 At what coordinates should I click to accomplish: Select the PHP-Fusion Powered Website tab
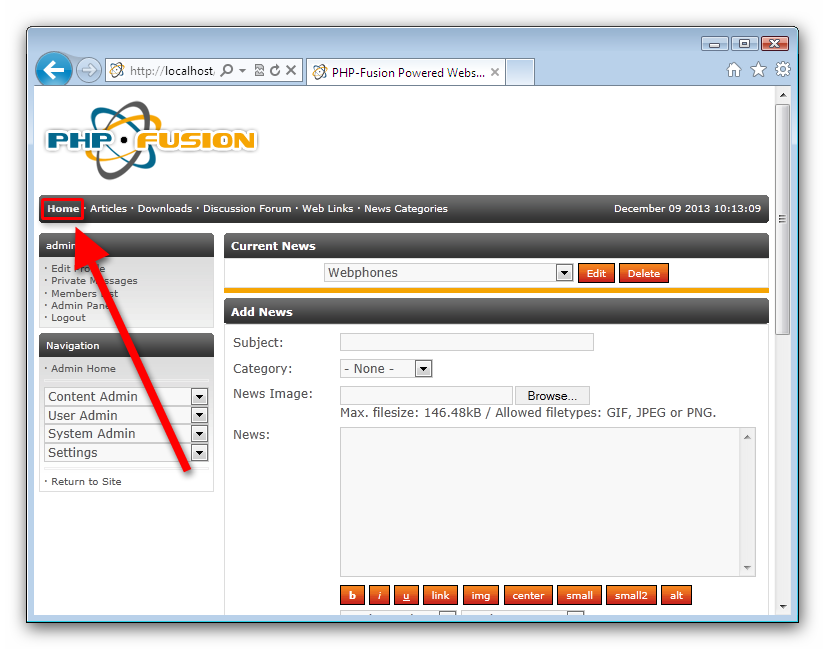pyautogui.click(x=407, y=72)
